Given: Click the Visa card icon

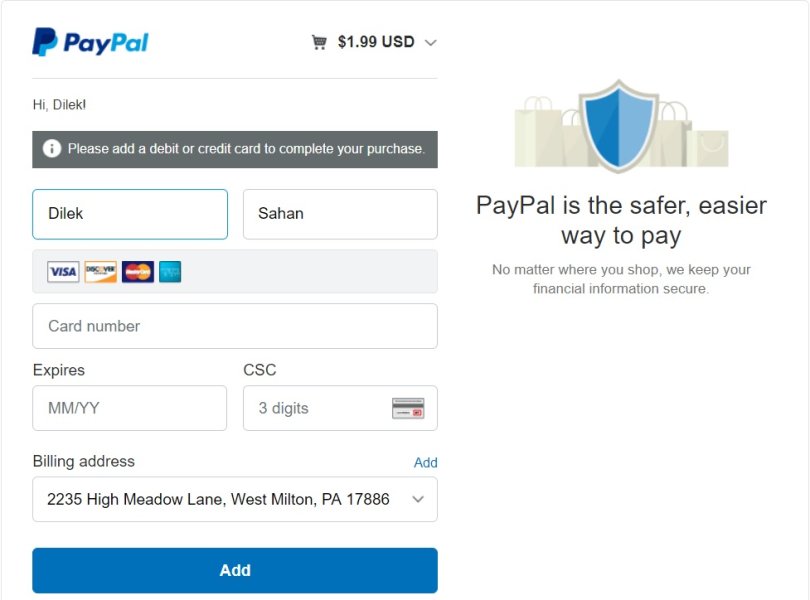Looking at the screenshot, I should click(x=63, y=272).
